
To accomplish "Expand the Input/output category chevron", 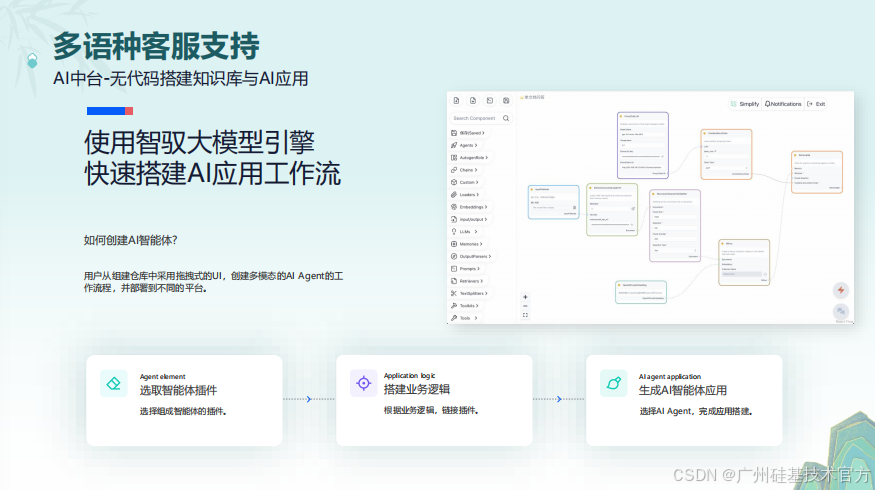I will point(486,219).
